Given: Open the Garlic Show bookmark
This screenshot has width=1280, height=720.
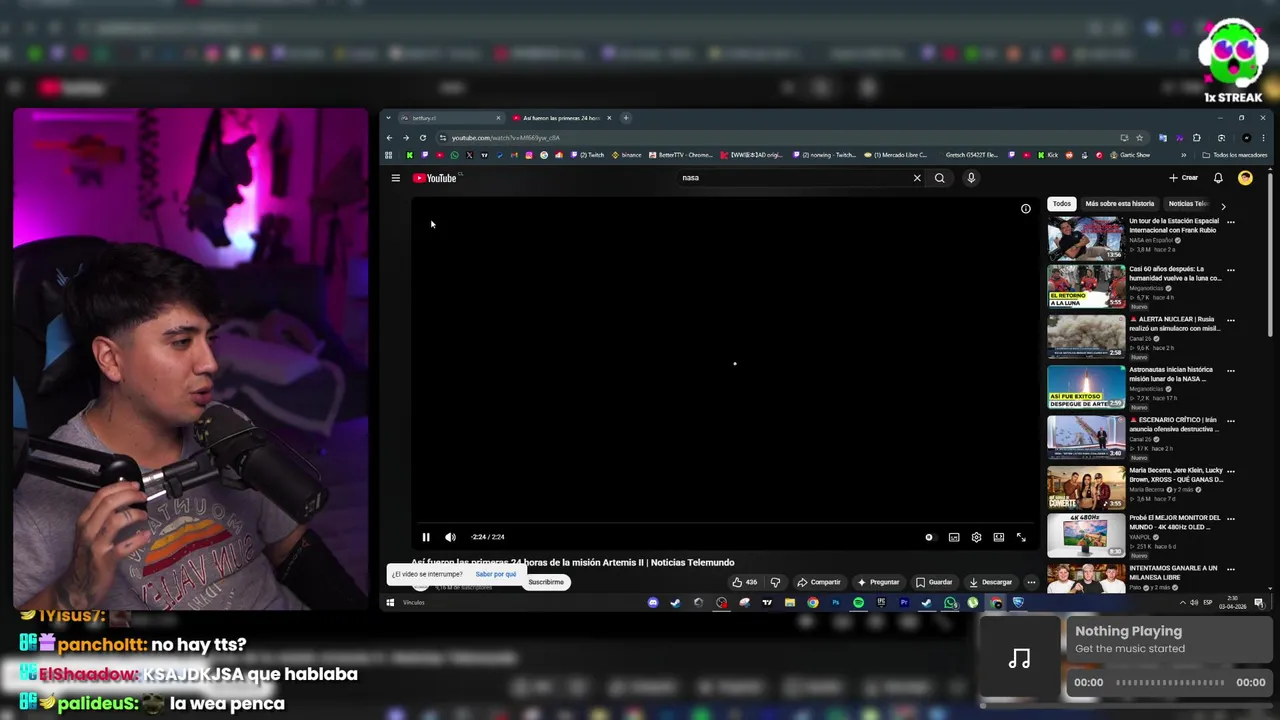Looking at the screenshot, I should [1130, 155].
